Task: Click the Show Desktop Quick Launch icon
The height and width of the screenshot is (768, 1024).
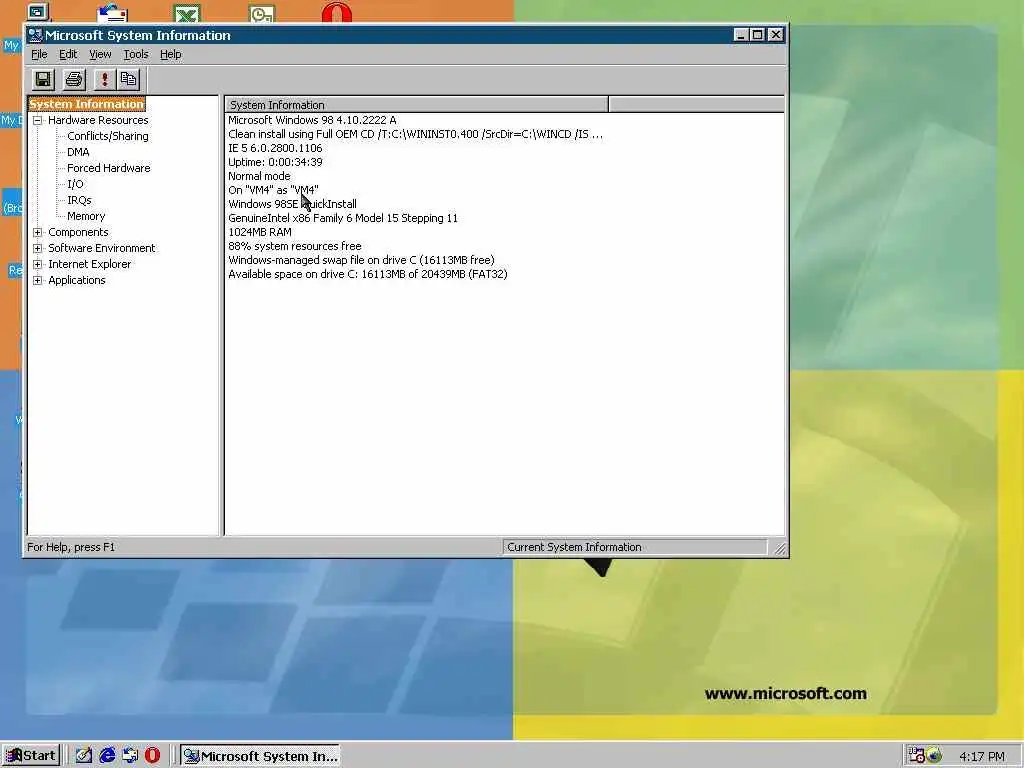Action: (84, 756)
